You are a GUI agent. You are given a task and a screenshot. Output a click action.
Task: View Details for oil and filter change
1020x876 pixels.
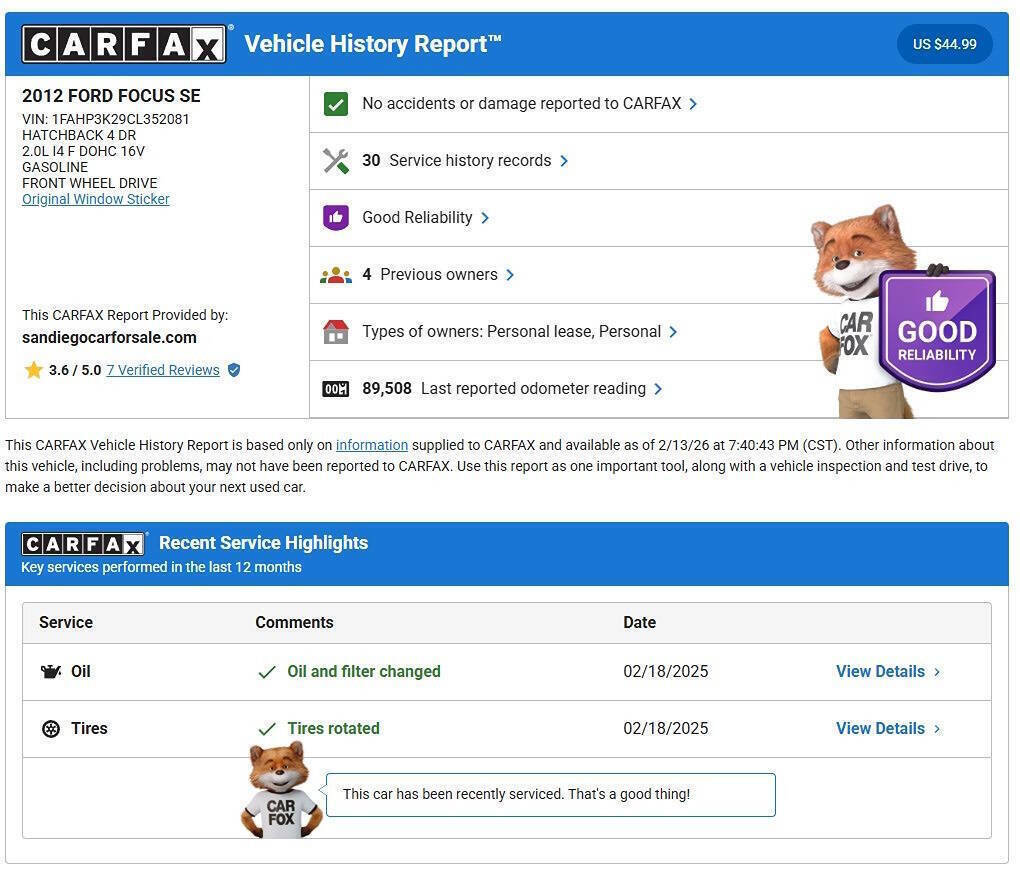[887, 672]
